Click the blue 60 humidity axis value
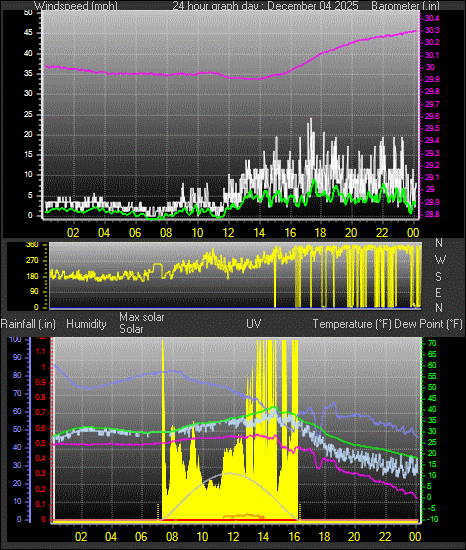 click(x=17, y=411)
